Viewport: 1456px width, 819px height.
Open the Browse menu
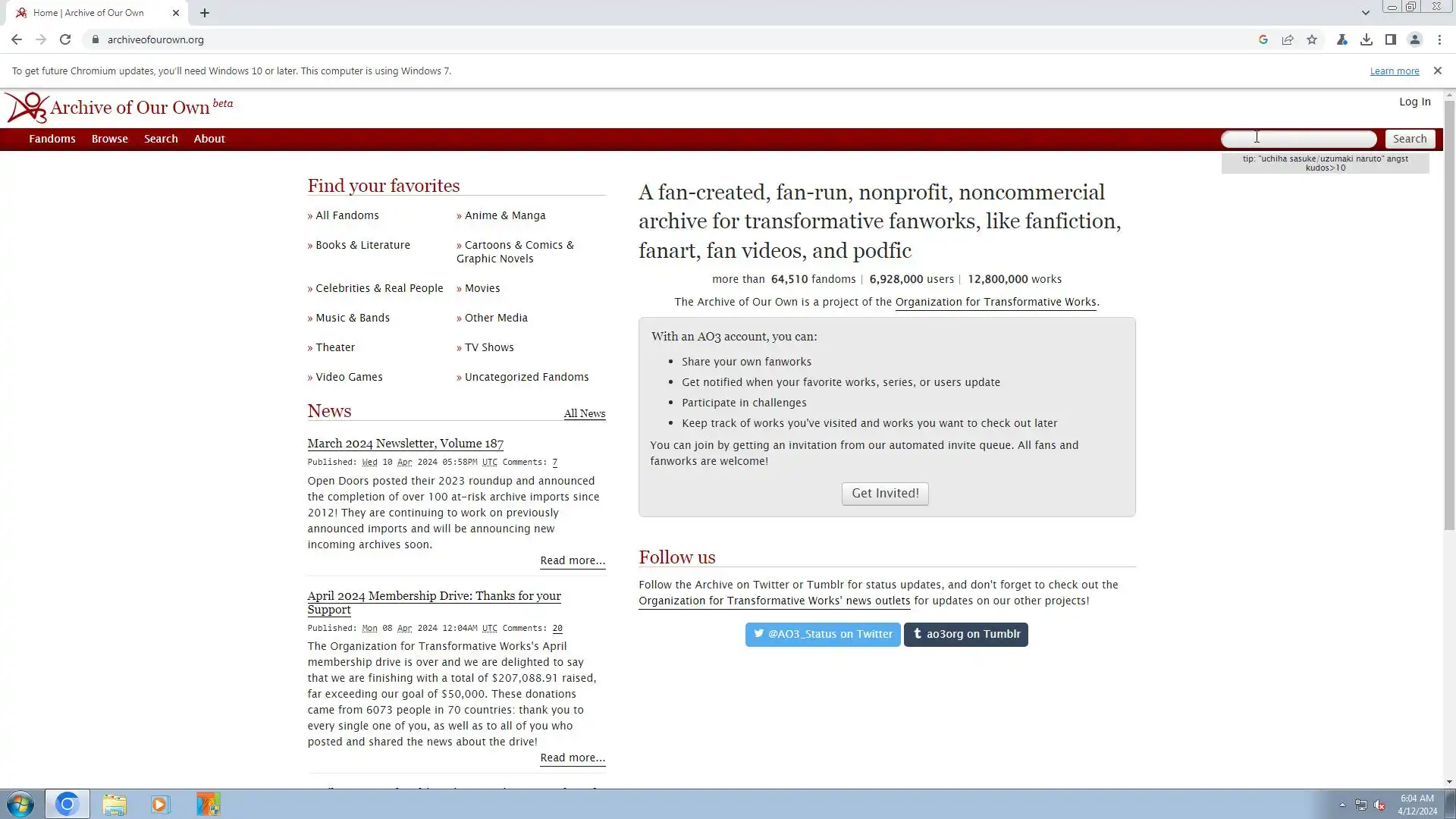coord(110,139)
